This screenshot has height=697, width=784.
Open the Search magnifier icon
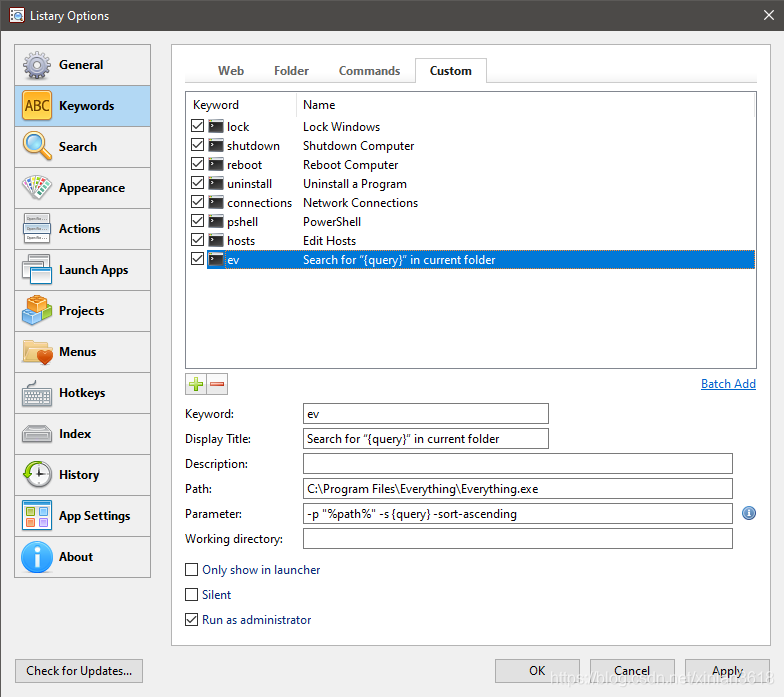click(36, 146)
